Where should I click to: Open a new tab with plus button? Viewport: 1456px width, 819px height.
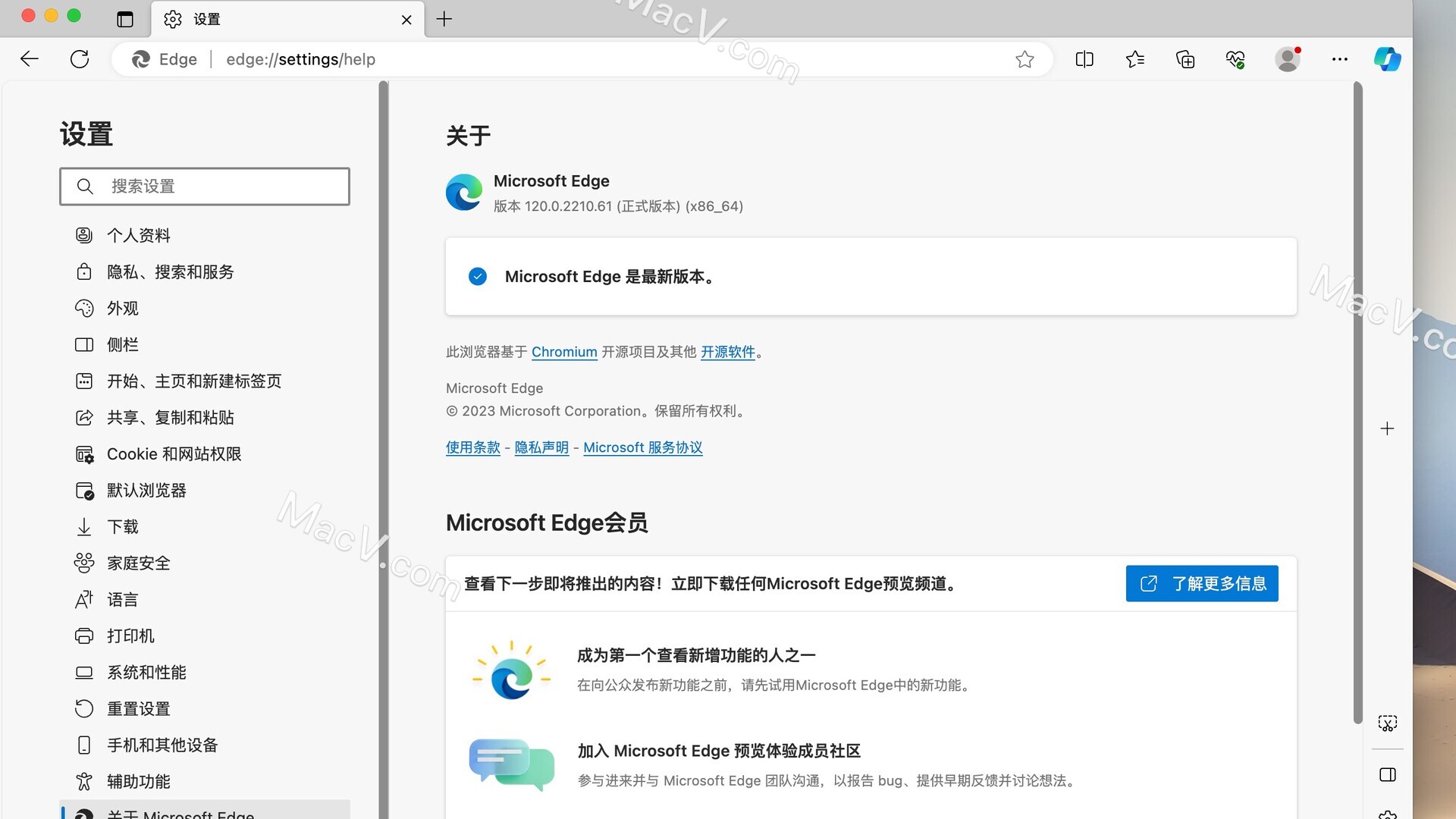click(x=444, y=19)
